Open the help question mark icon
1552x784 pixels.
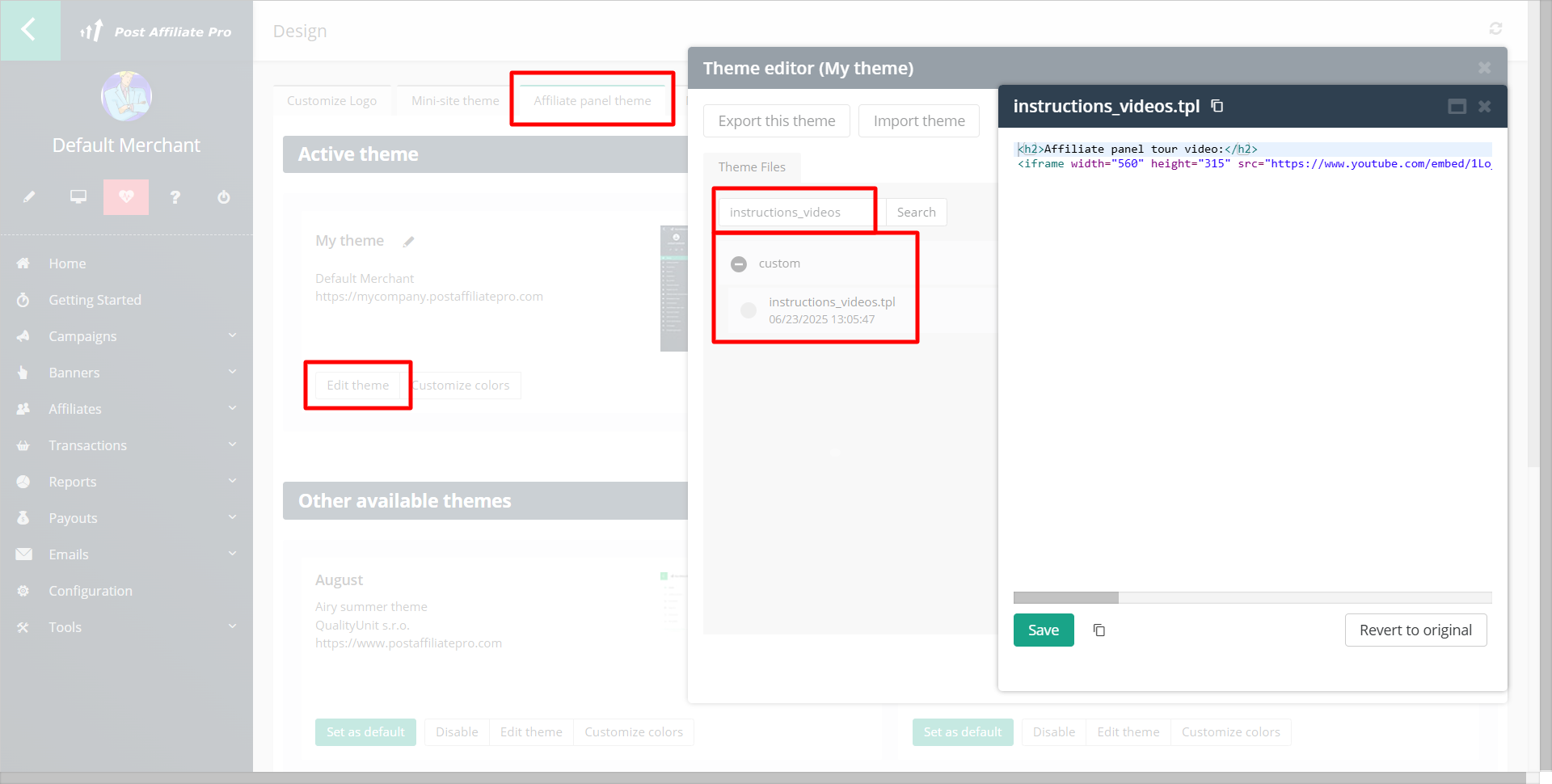[x=175, y=196]
